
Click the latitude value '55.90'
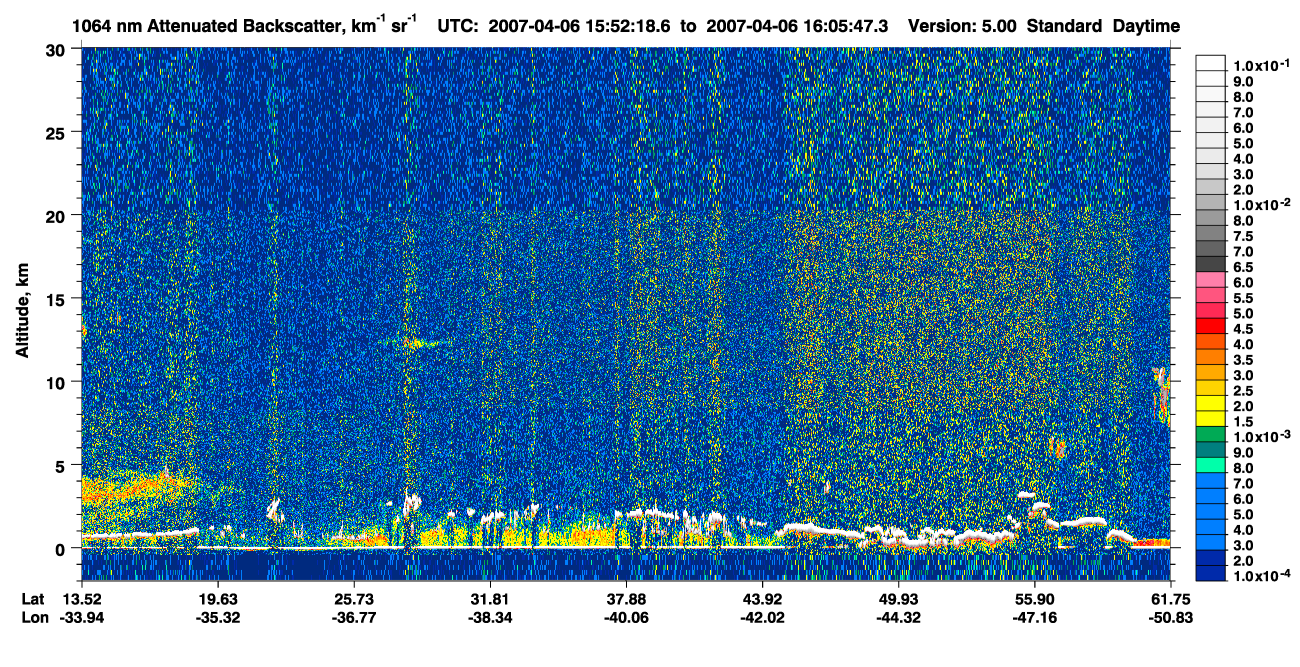(1034, 599)
